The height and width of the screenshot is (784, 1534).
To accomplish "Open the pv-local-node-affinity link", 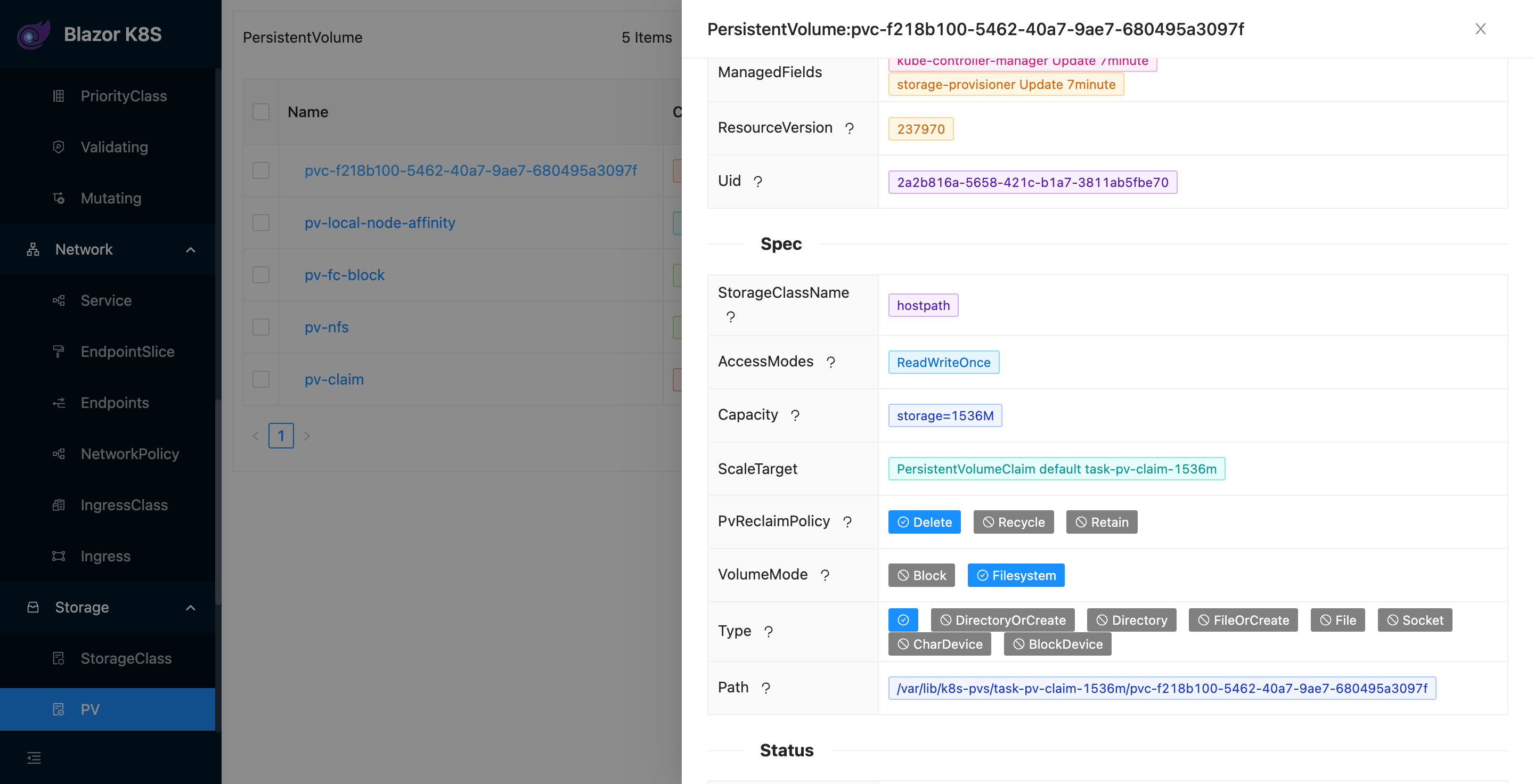I will 380,223.
